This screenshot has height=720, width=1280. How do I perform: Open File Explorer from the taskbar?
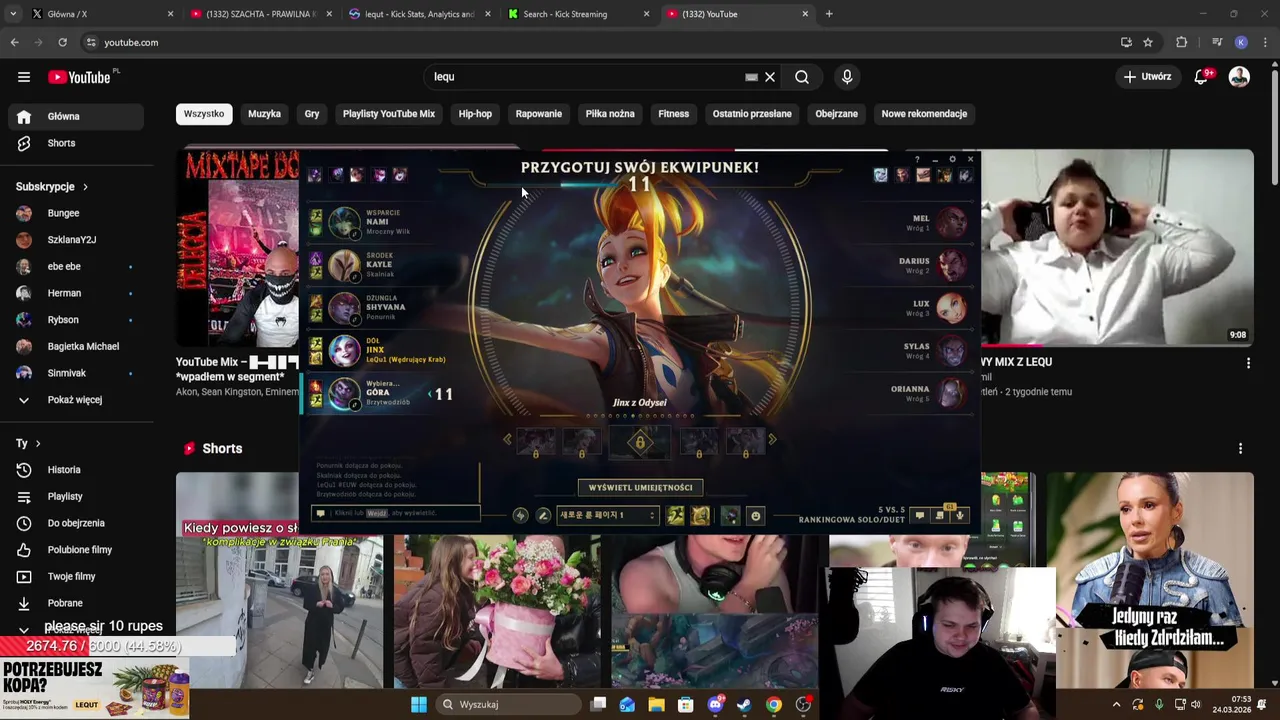pos(656,704)
